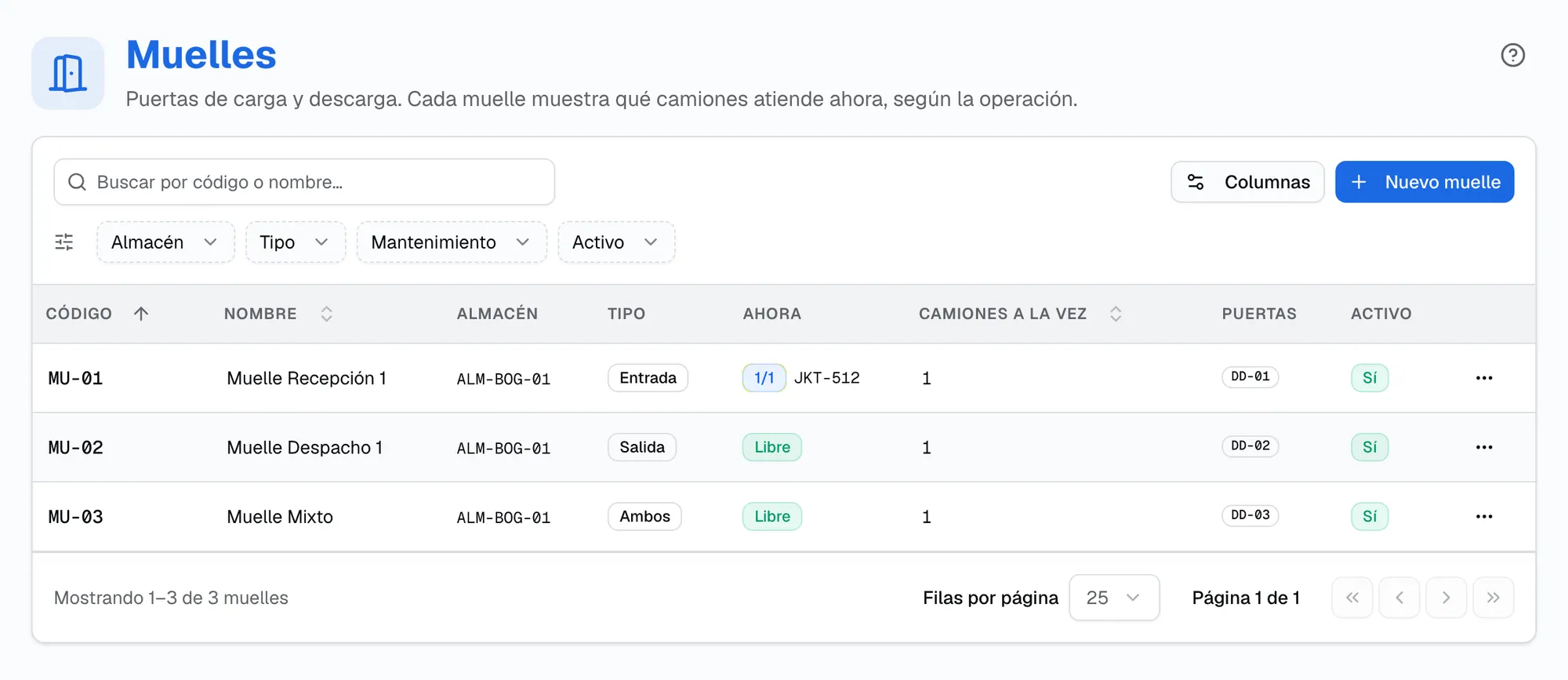Screen dimensions: 1568x680
Task: Click the Muelle Despacho 1 name
Action: pyautogui.click(x=305, y=447)
